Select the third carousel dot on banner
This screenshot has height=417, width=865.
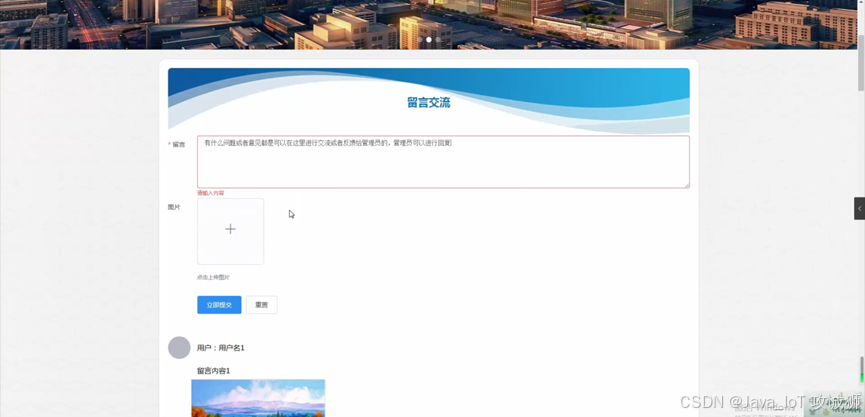coord(438,40)
